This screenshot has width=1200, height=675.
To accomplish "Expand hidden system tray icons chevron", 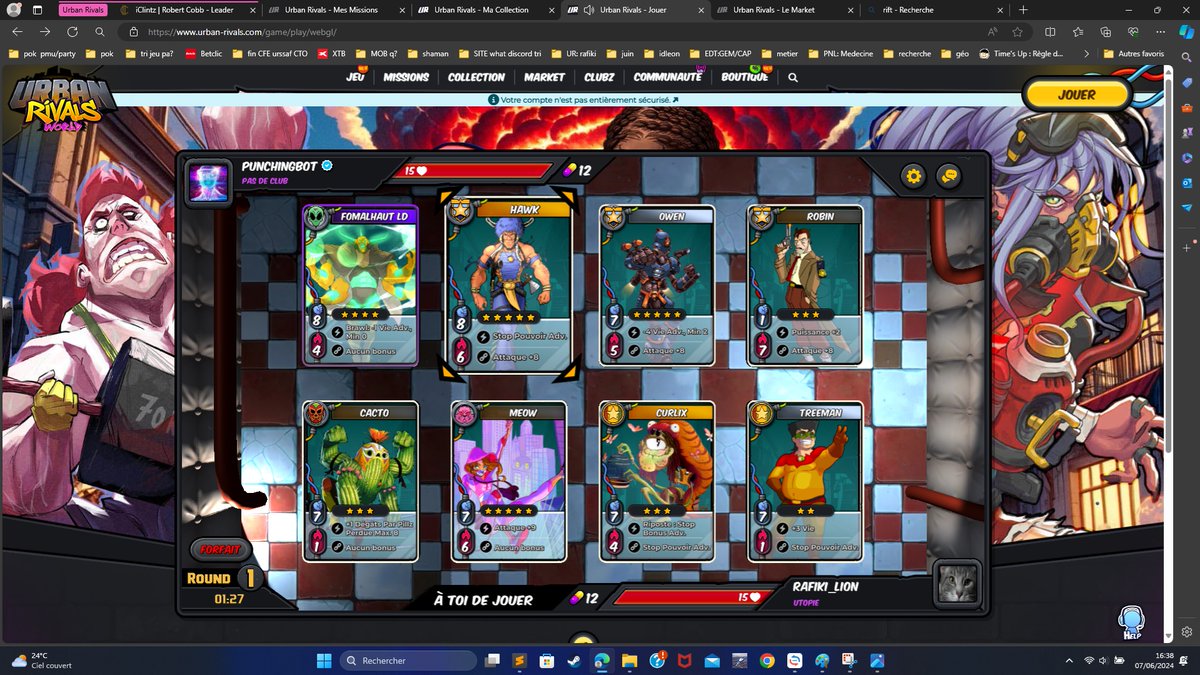I will (1071, 660).
